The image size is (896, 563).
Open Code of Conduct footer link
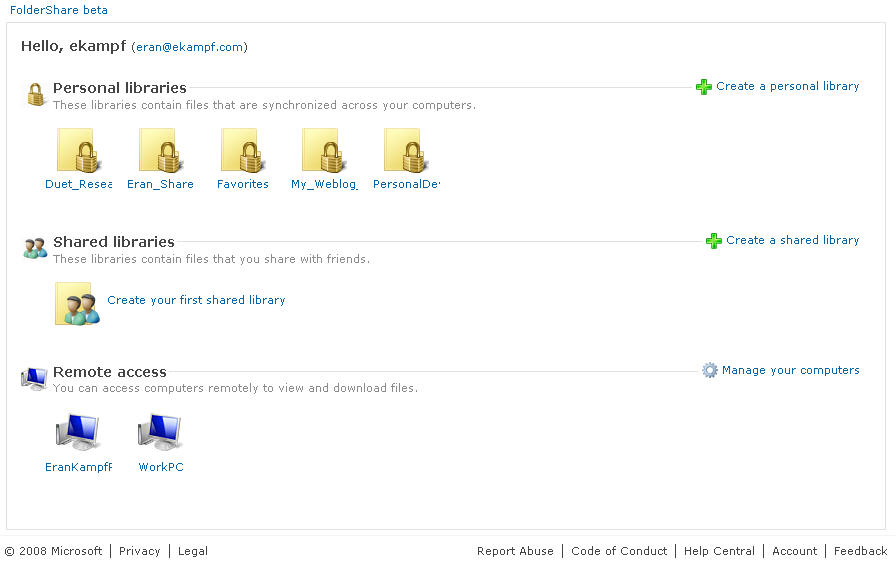pyautogui.click(x=619, y=551)
